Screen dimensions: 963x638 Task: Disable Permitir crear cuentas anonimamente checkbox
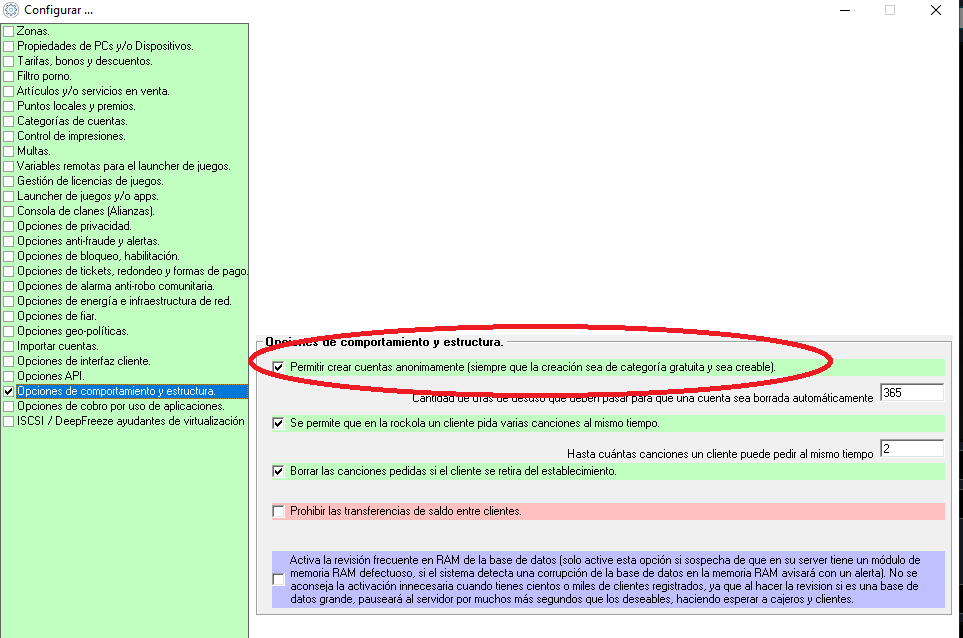click(x=278, y=367)
